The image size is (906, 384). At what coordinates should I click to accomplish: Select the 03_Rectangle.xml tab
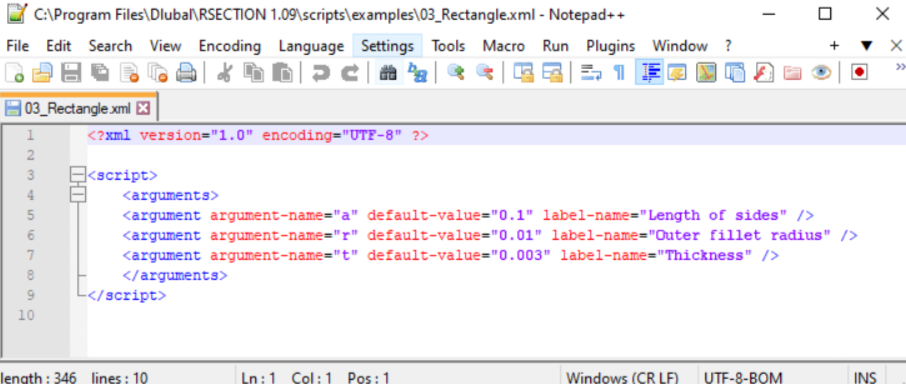[78, 108]
